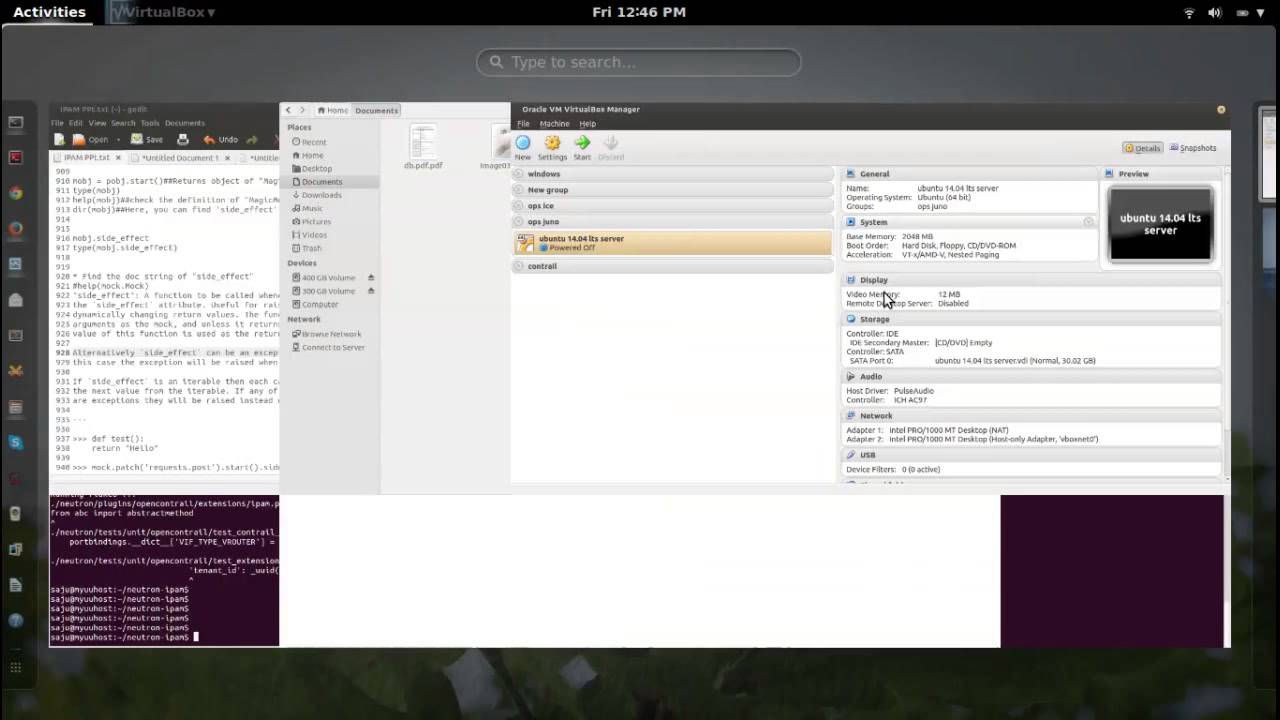
Task: Open VirtualBox Help menu
Action: click(x=587, y=124)
